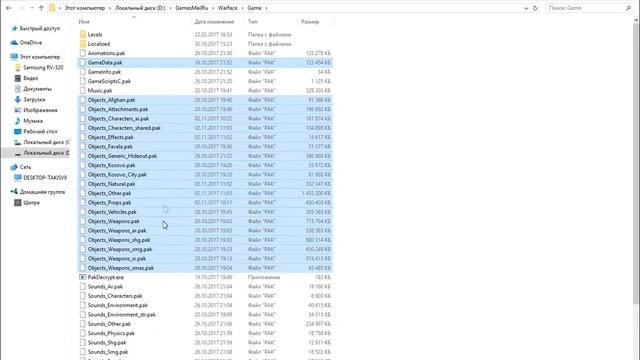Select Objects_Other.pak file name

pyautogui.click(x=109, y=193)
